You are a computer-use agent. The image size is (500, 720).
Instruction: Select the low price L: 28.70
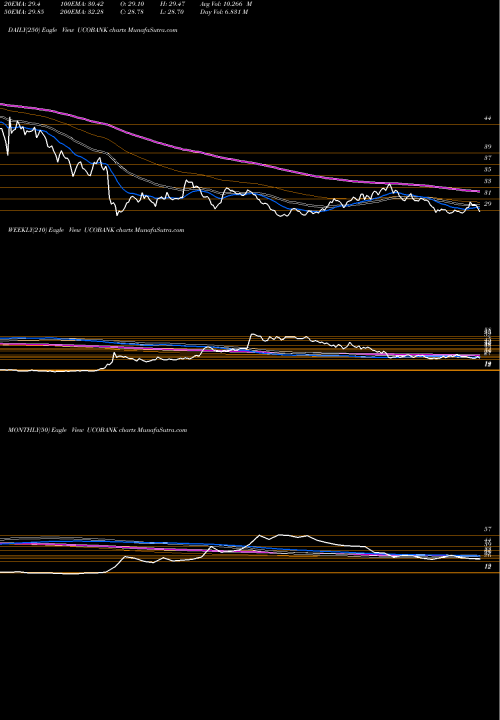pyautogui.click(x=172, y=12)
